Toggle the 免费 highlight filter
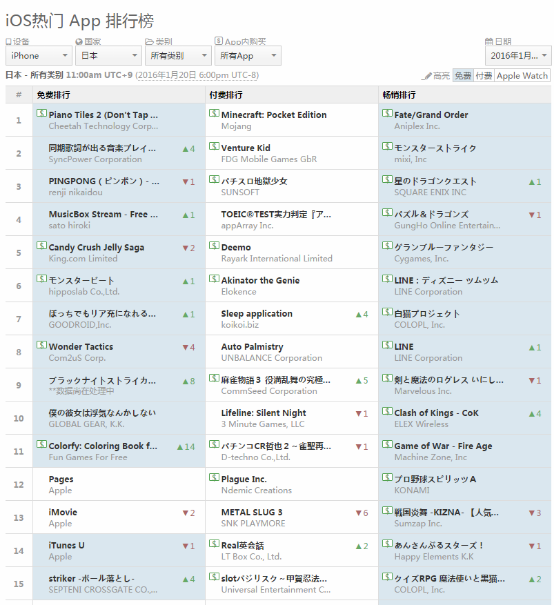 [x=463, y=76]
